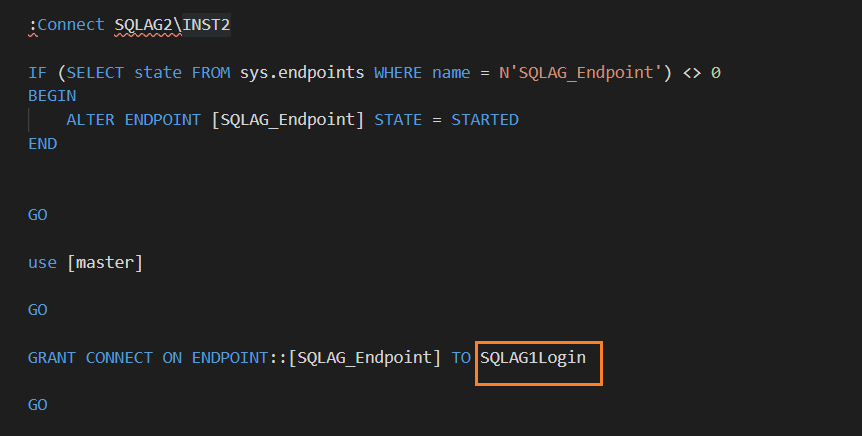862x436 pixels.
Task: Click the BEGIN keyword
Action: (x=51, y=96)
